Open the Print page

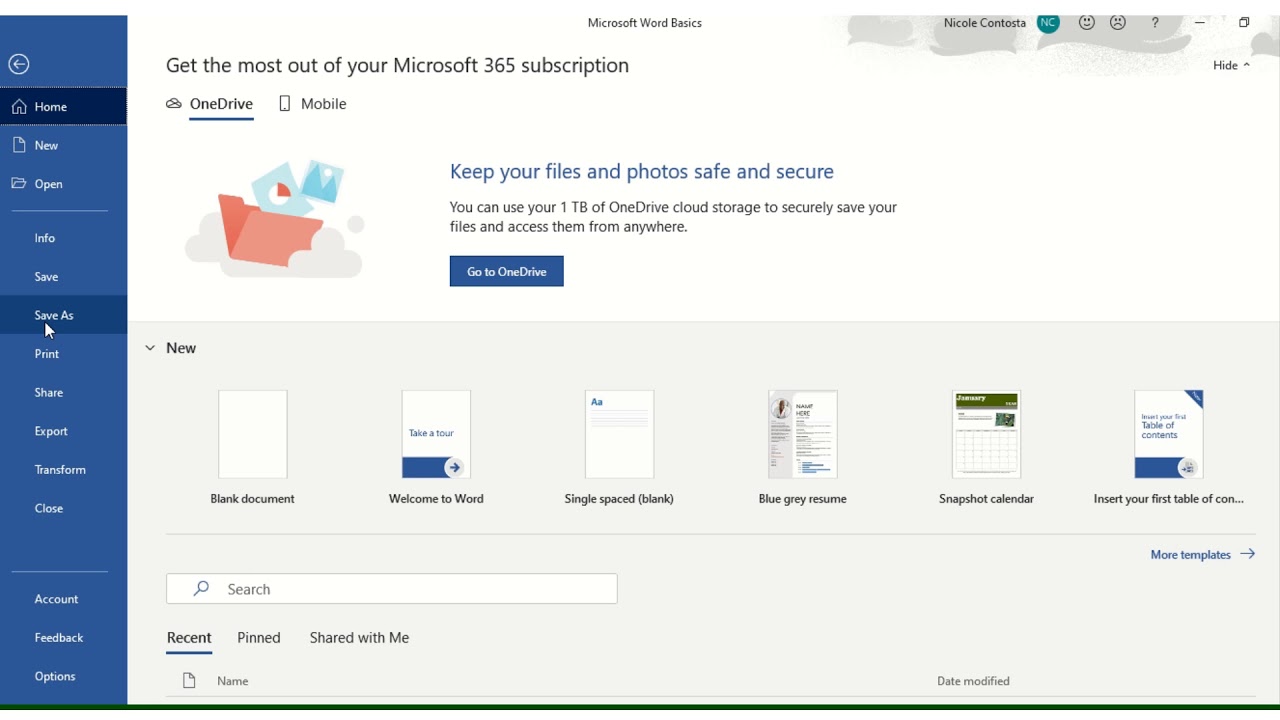pyautogui.click(x=63, y=354)
